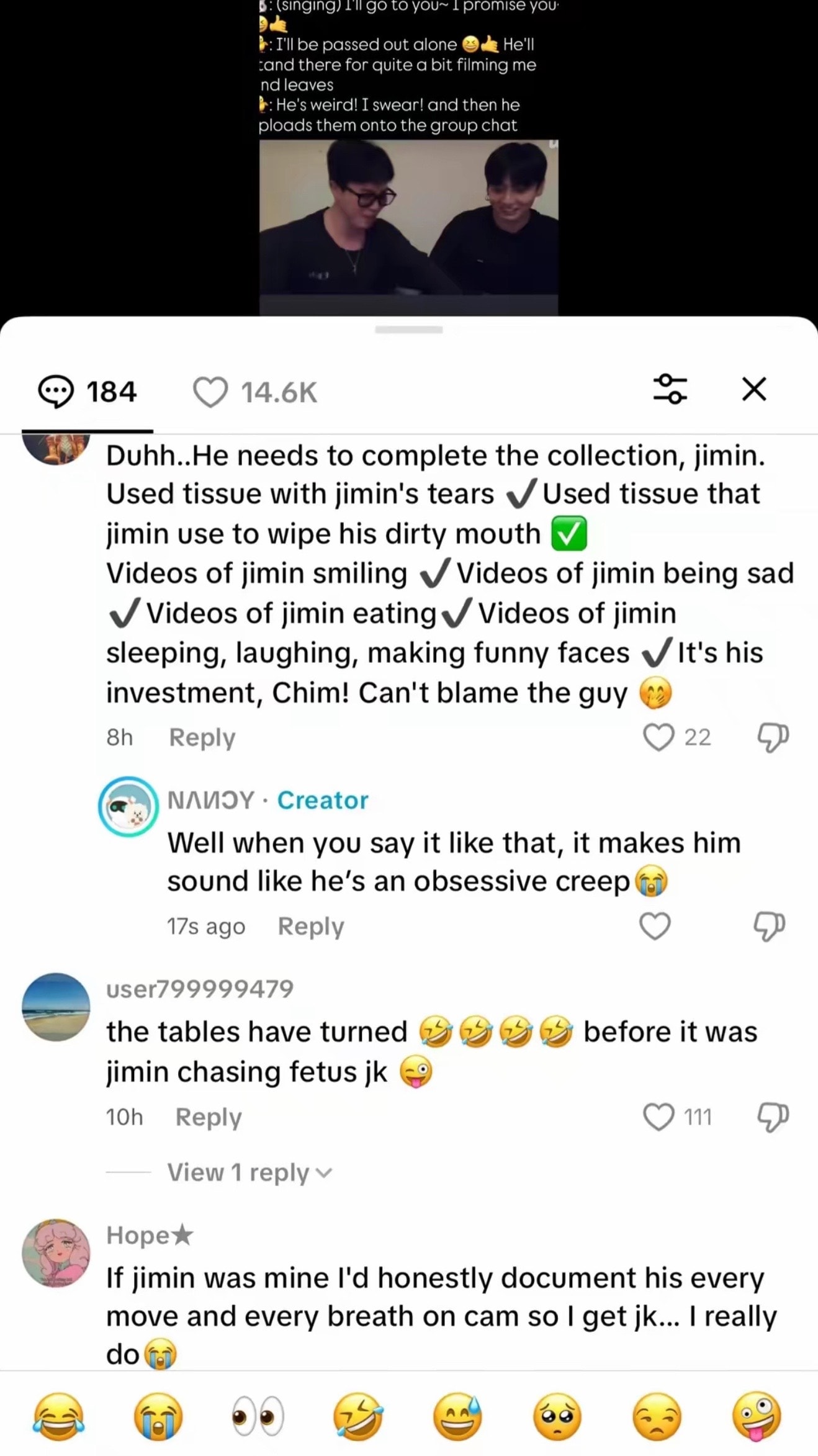Viewport: 818px width, 1456px height.
Task: Reply to the 8h old comment
Action: point(202,737)
